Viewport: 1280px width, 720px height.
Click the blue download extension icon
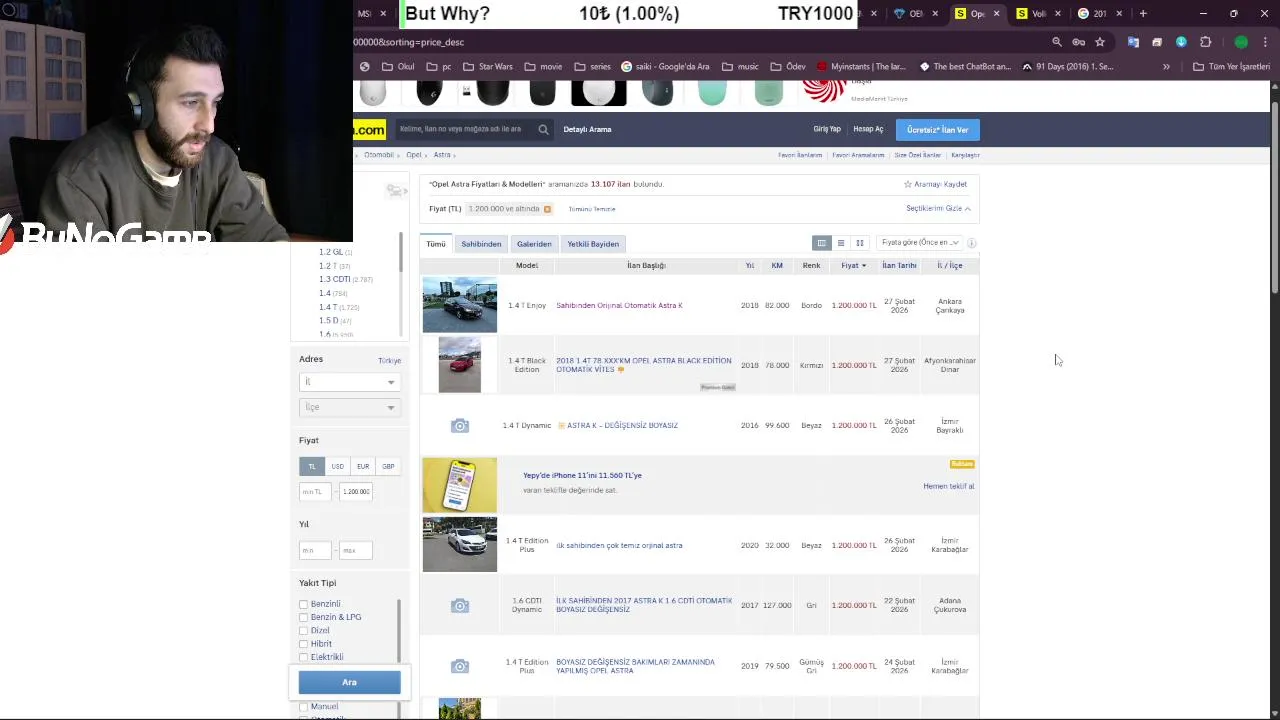pos(1181,42)
